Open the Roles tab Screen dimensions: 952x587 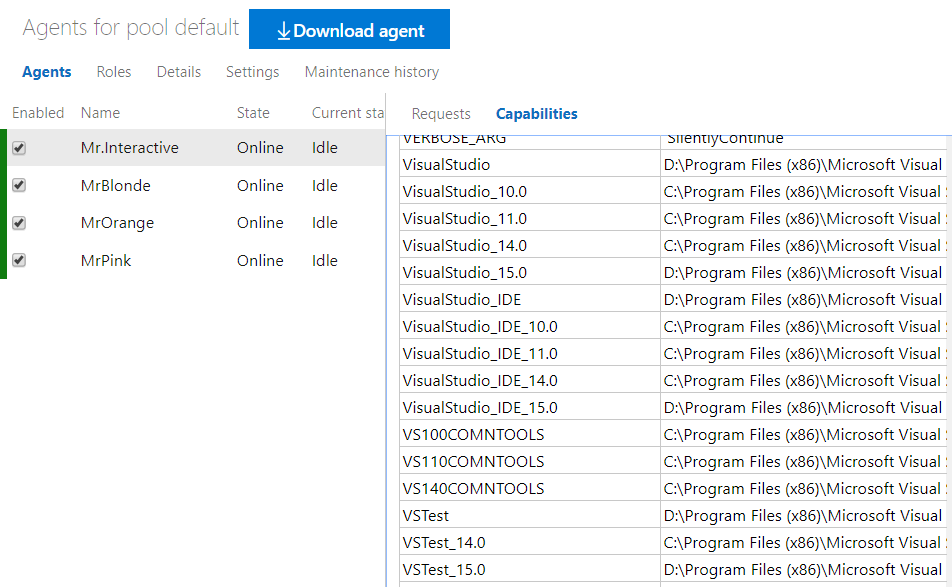114,72
